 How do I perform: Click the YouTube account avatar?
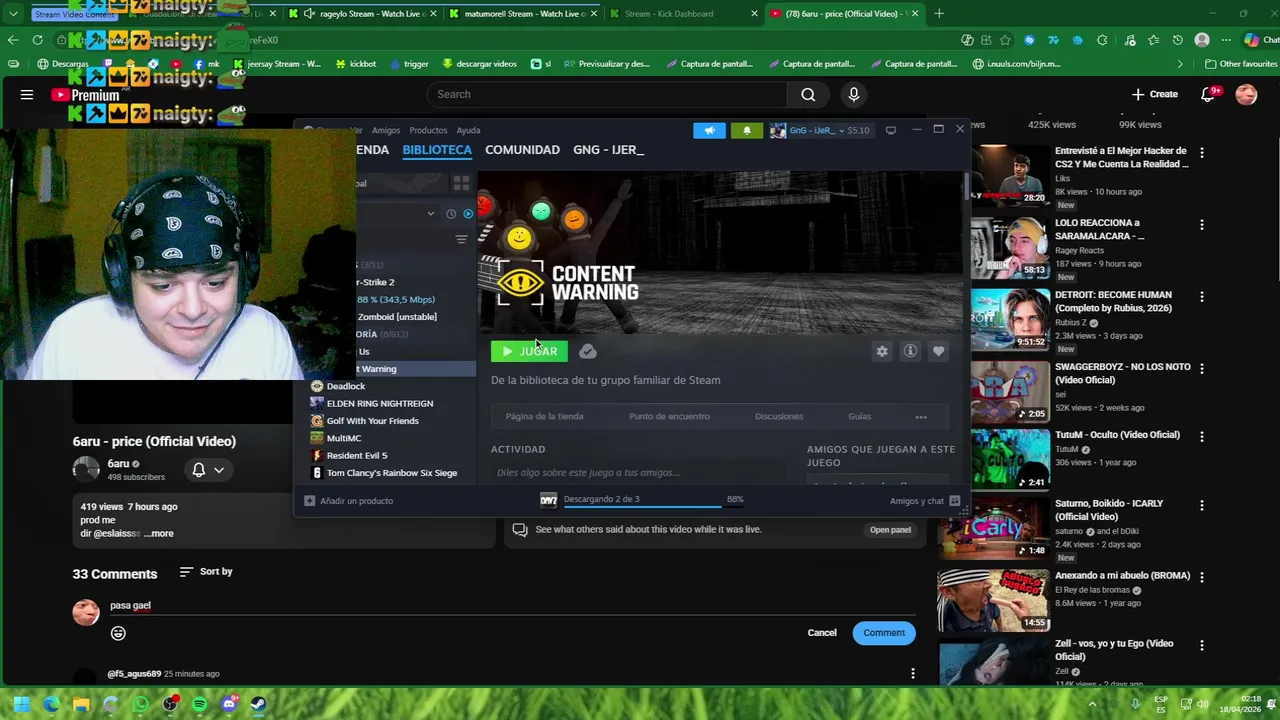click(x=1246, y=94)
